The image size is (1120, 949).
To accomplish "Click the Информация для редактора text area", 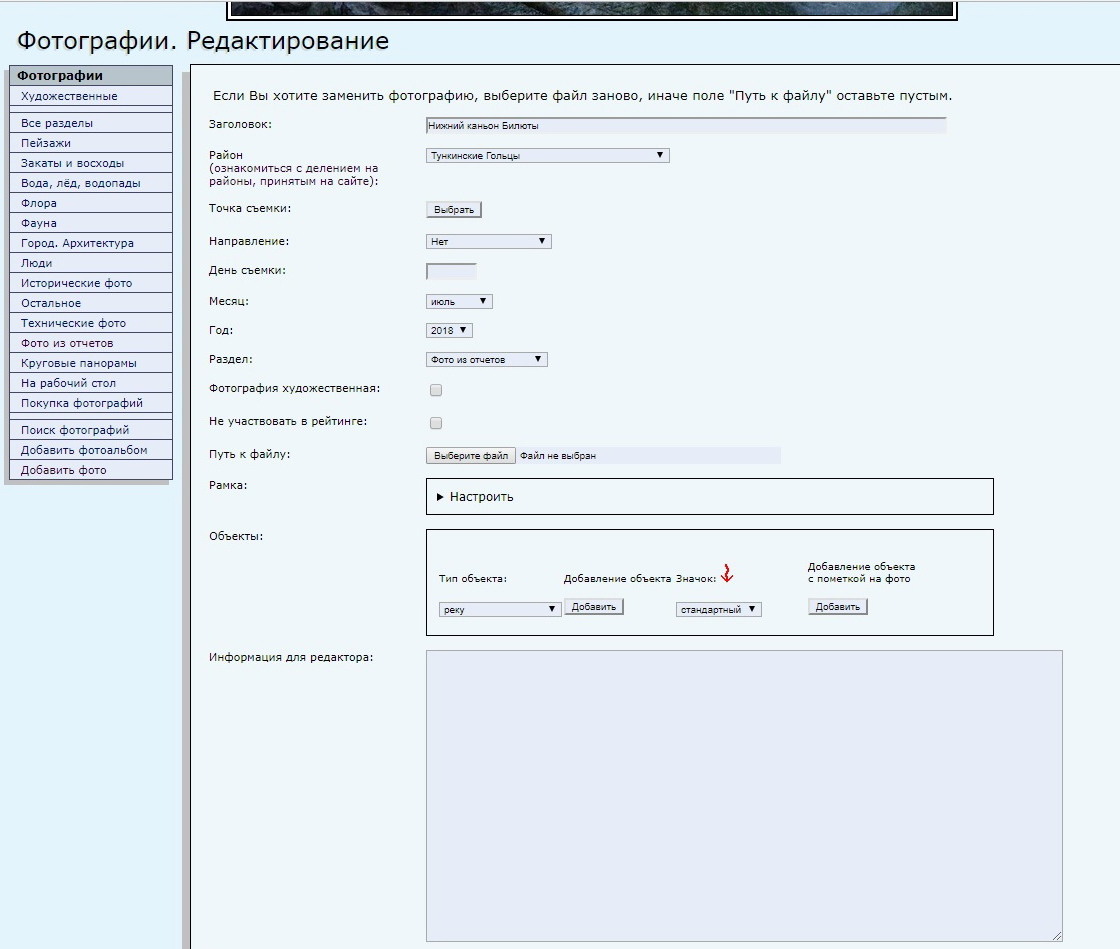I will [744, 795].
